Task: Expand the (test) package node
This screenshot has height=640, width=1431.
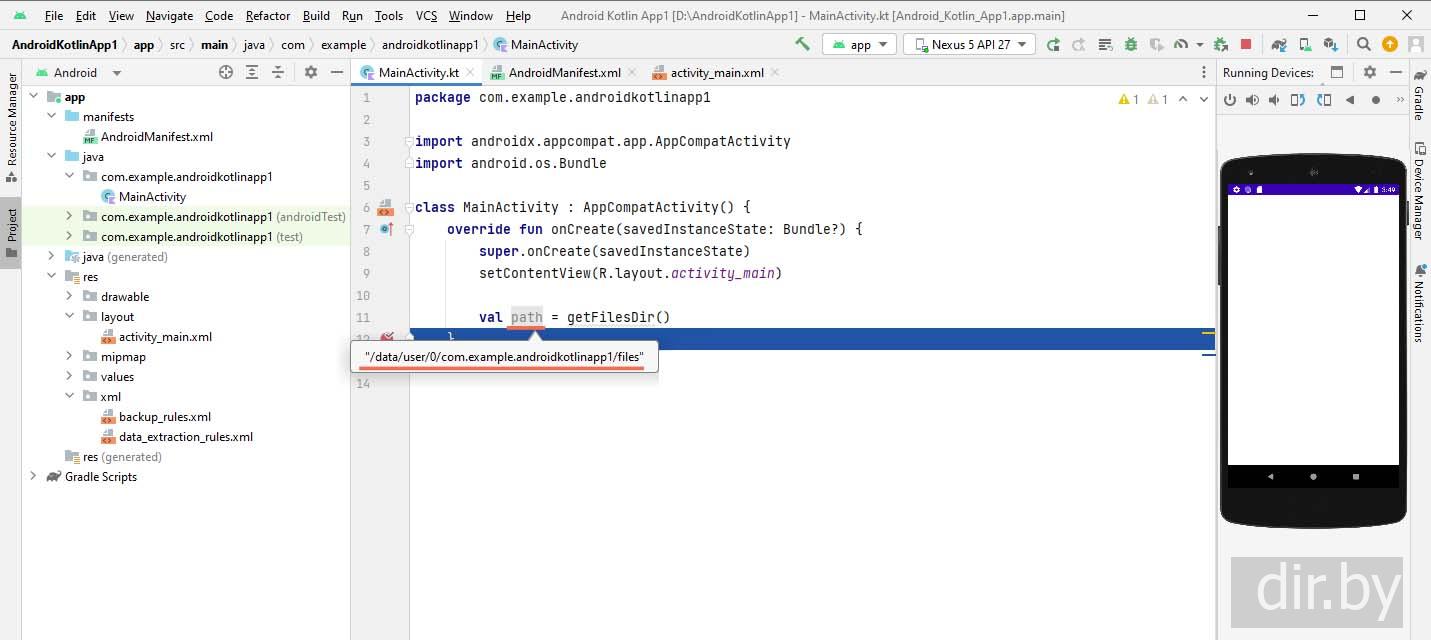Action: [69, 237]
